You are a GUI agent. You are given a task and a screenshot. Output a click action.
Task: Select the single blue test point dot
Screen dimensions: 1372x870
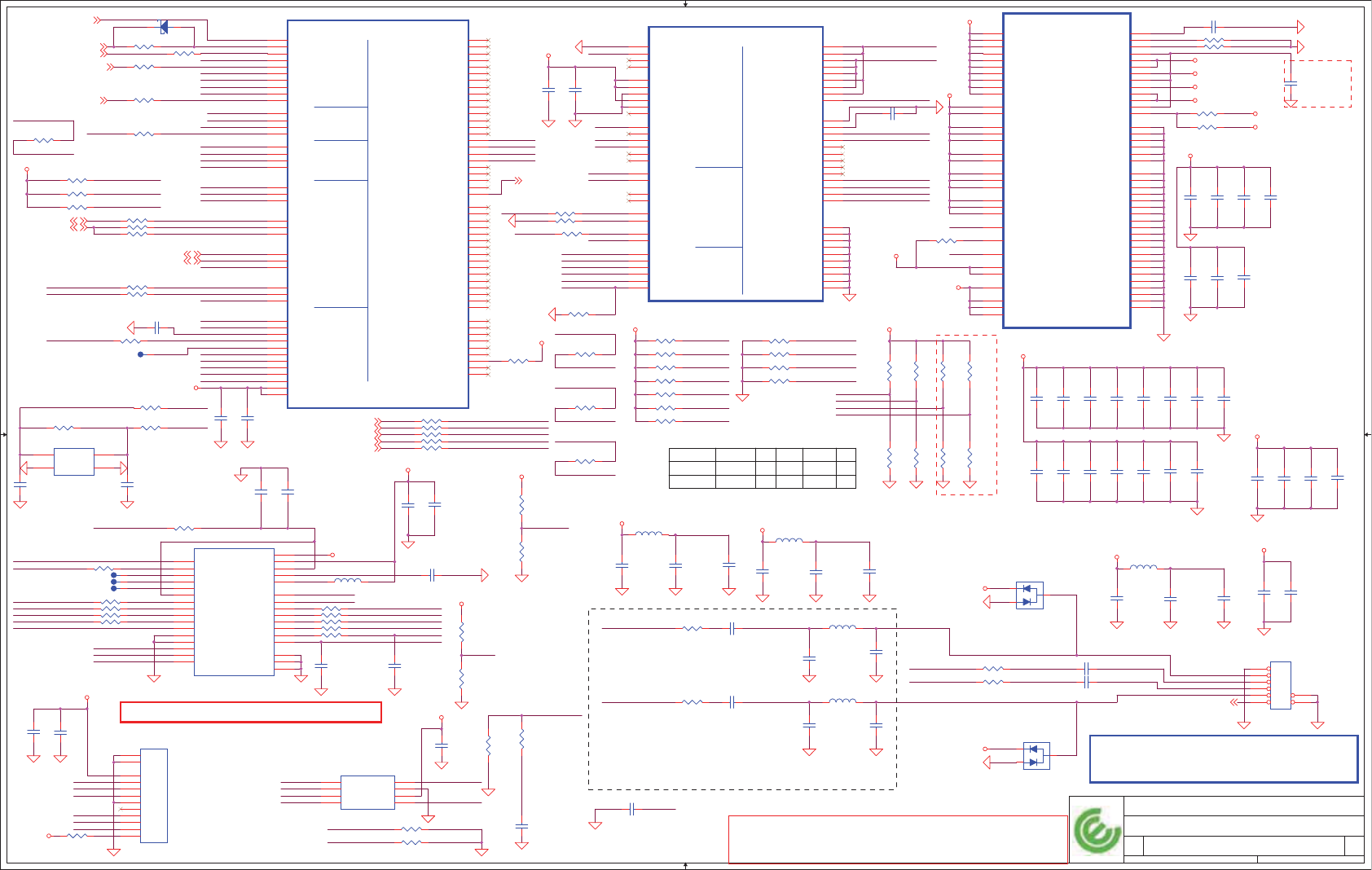[141, 354]
